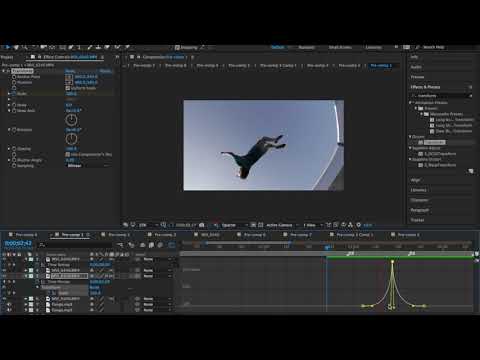The width and height of the screenshot is (480, 360).
Task: Enable Motion Blur switch in timeline
Action: point(160,245)
